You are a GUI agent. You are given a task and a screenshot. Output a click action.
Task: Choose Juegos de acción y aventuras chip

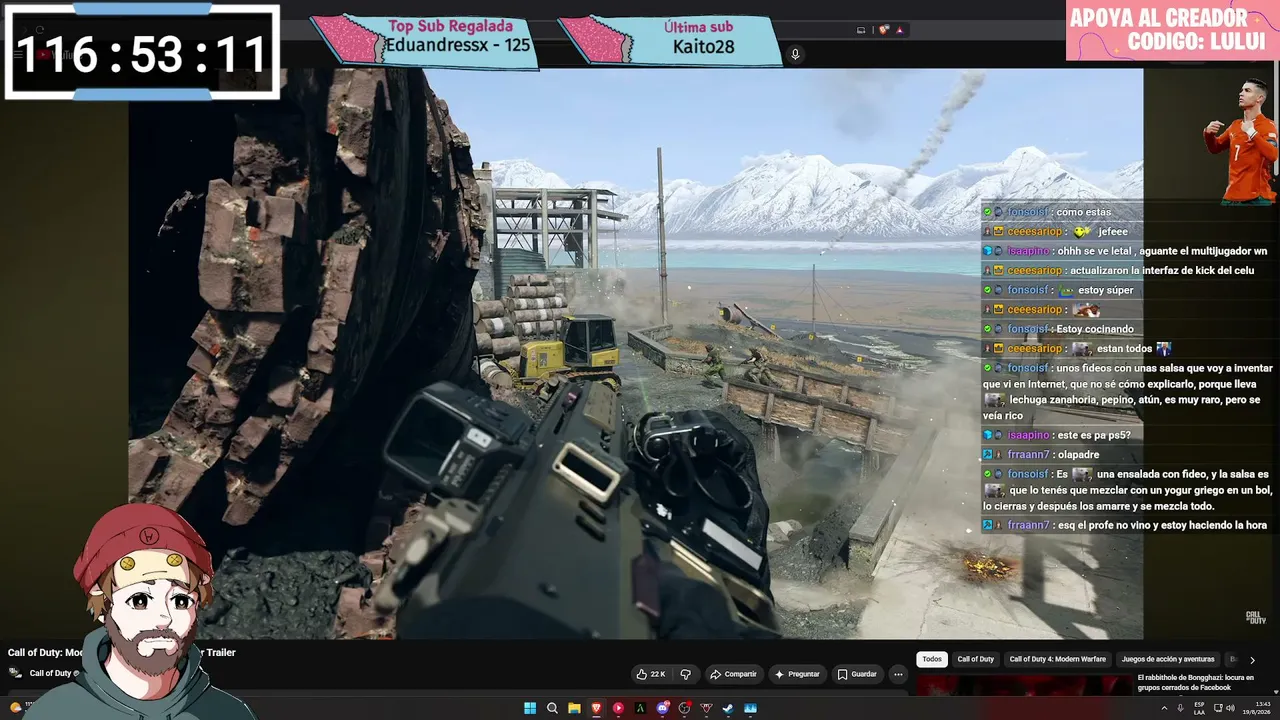1168,659
